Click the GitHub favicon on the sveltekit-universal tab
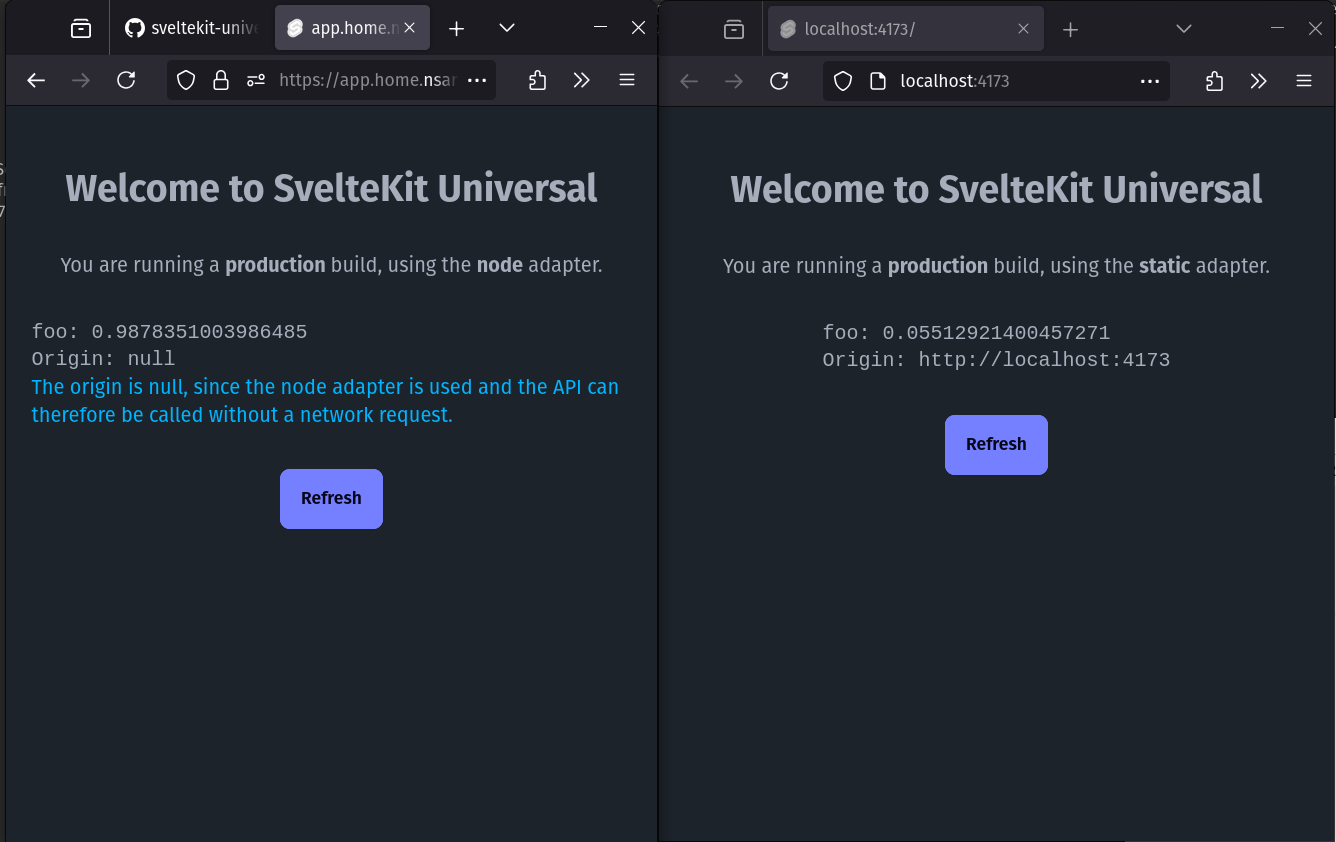This screenshot has width=1336, height=842. point(134,28)
